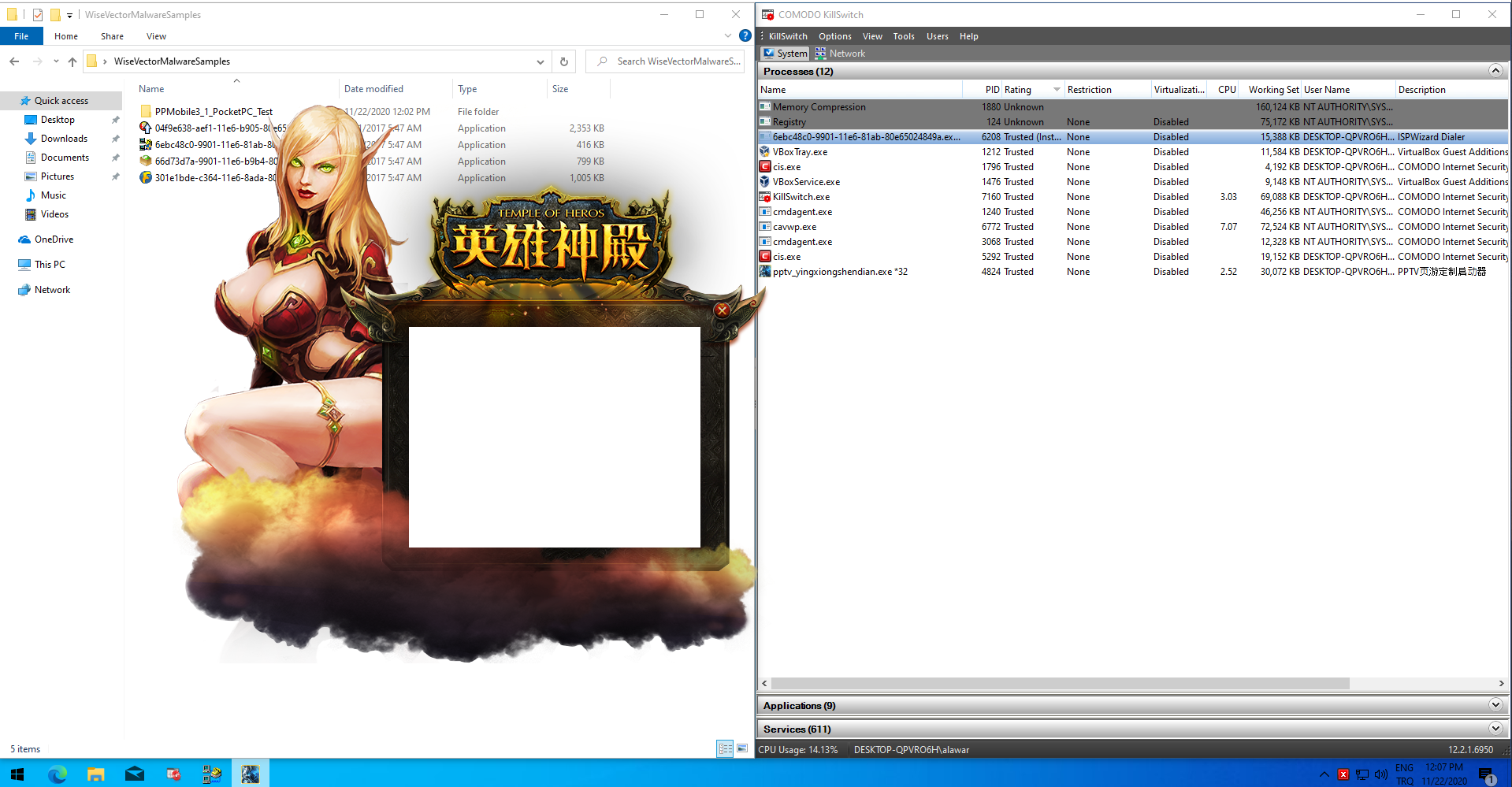Click the icon of file 6ebc48c0-9901 in Explorer
Image resolution: width=1512 pixels, height=787 pixels.
pos(146,144)
